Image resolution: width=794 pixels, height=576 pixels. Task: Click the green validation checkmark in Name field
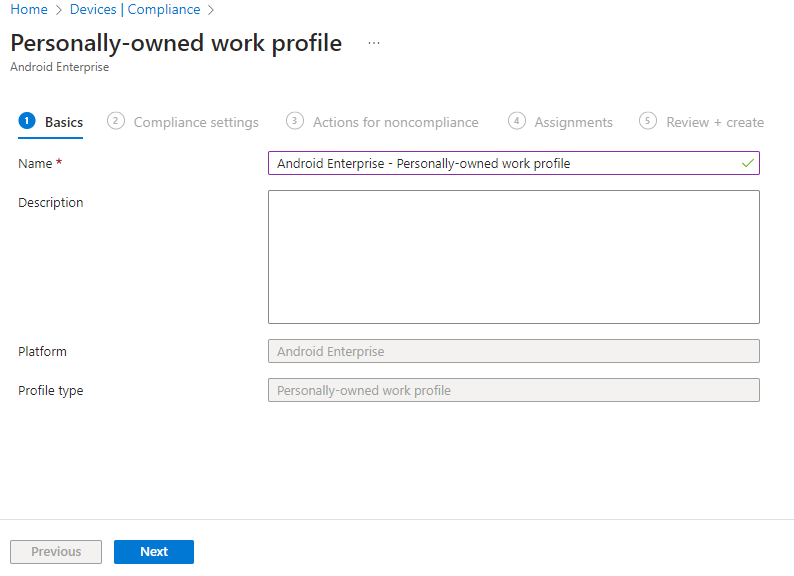(747, 163)
